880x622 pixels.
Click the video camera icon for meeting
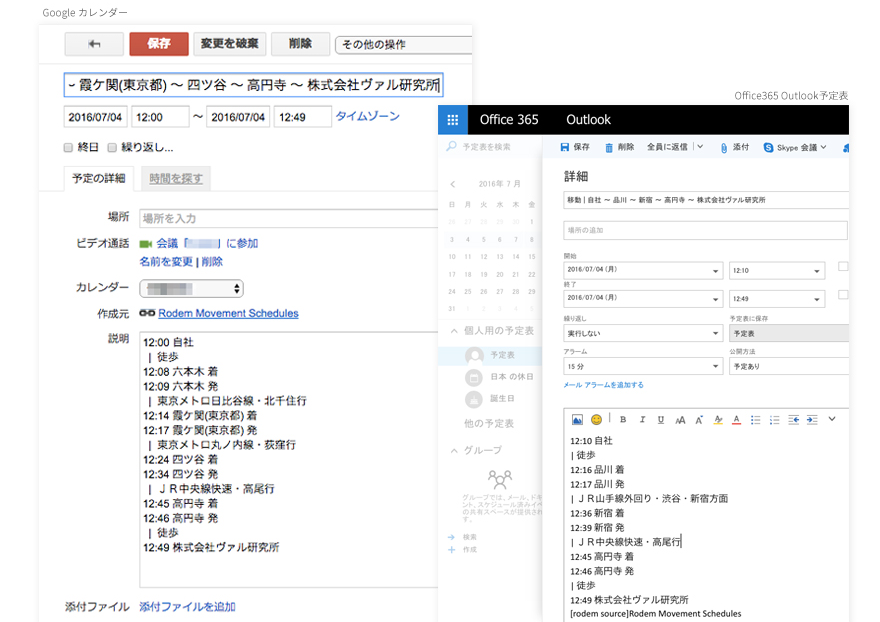[x=146, y=244]
